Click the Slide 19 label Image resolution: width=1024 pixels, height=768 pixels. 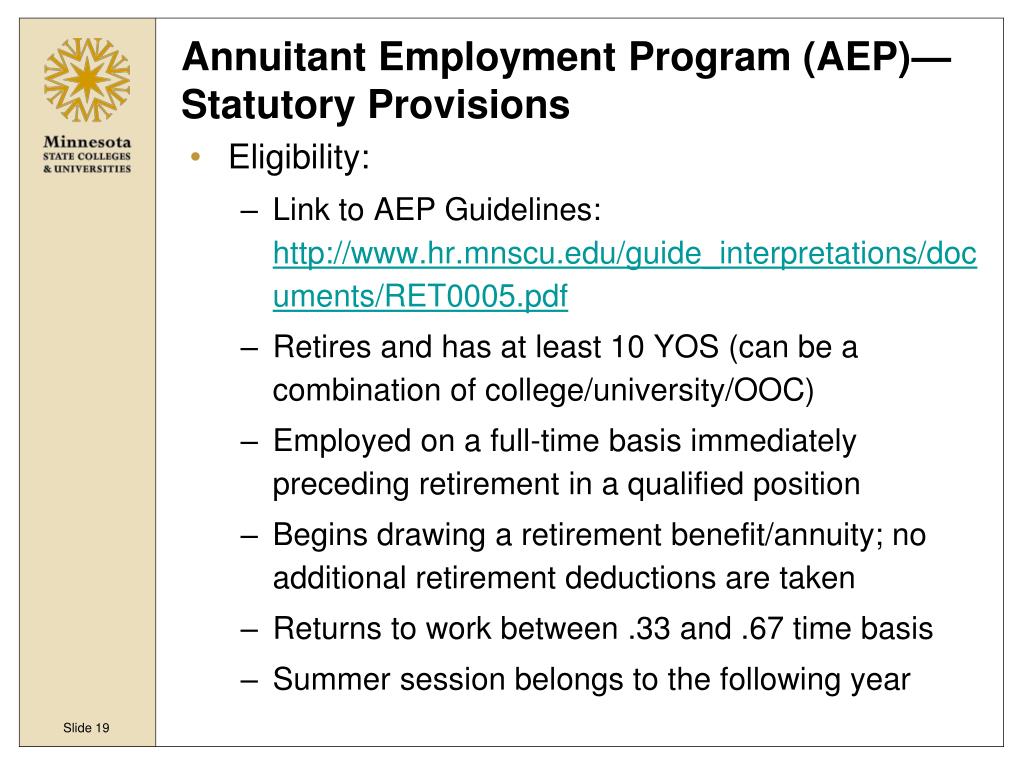pos(86,728)
